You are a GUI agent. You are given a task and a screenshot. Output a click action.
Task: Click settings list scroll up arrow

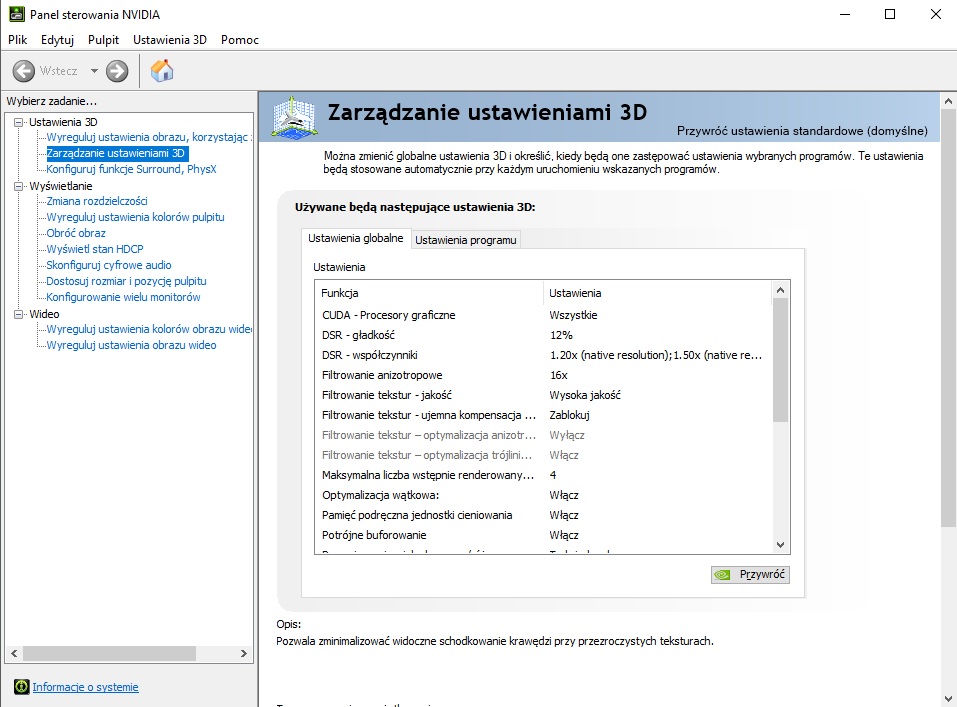coord(780,290)
